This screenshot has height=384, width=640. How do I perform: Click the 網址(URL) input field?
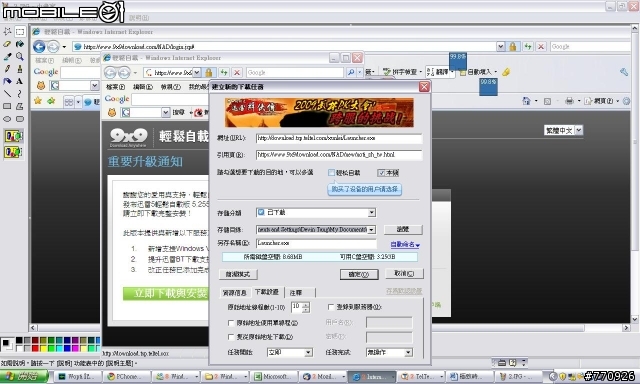pyautogui.click(x=339, y=138)
